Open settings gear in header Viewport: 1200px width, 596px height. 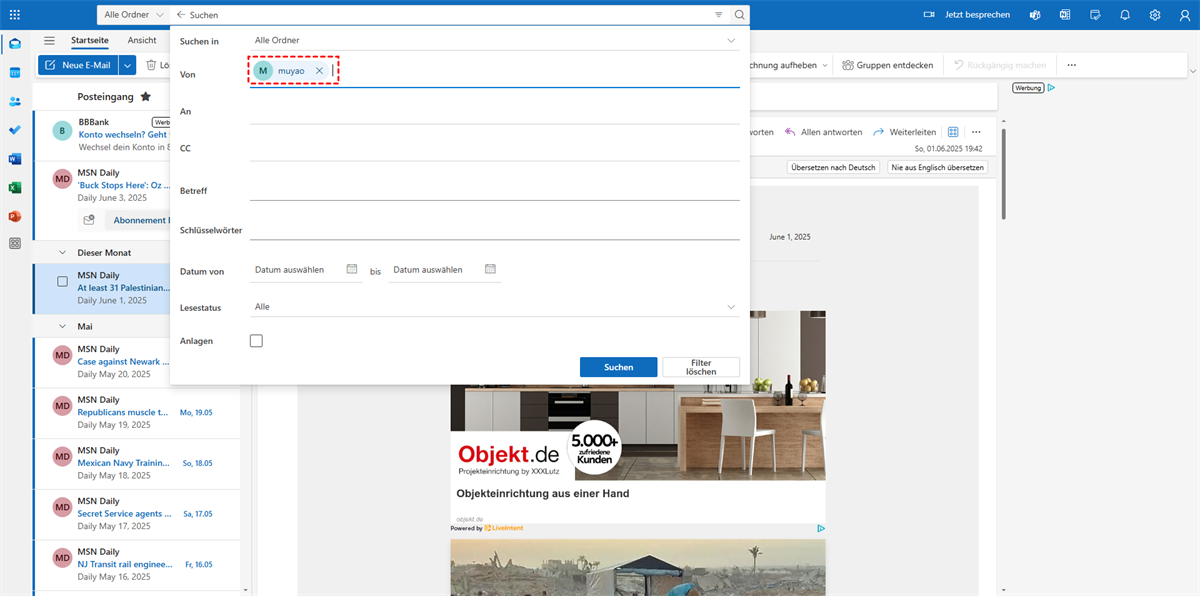tap(1155, 15)
